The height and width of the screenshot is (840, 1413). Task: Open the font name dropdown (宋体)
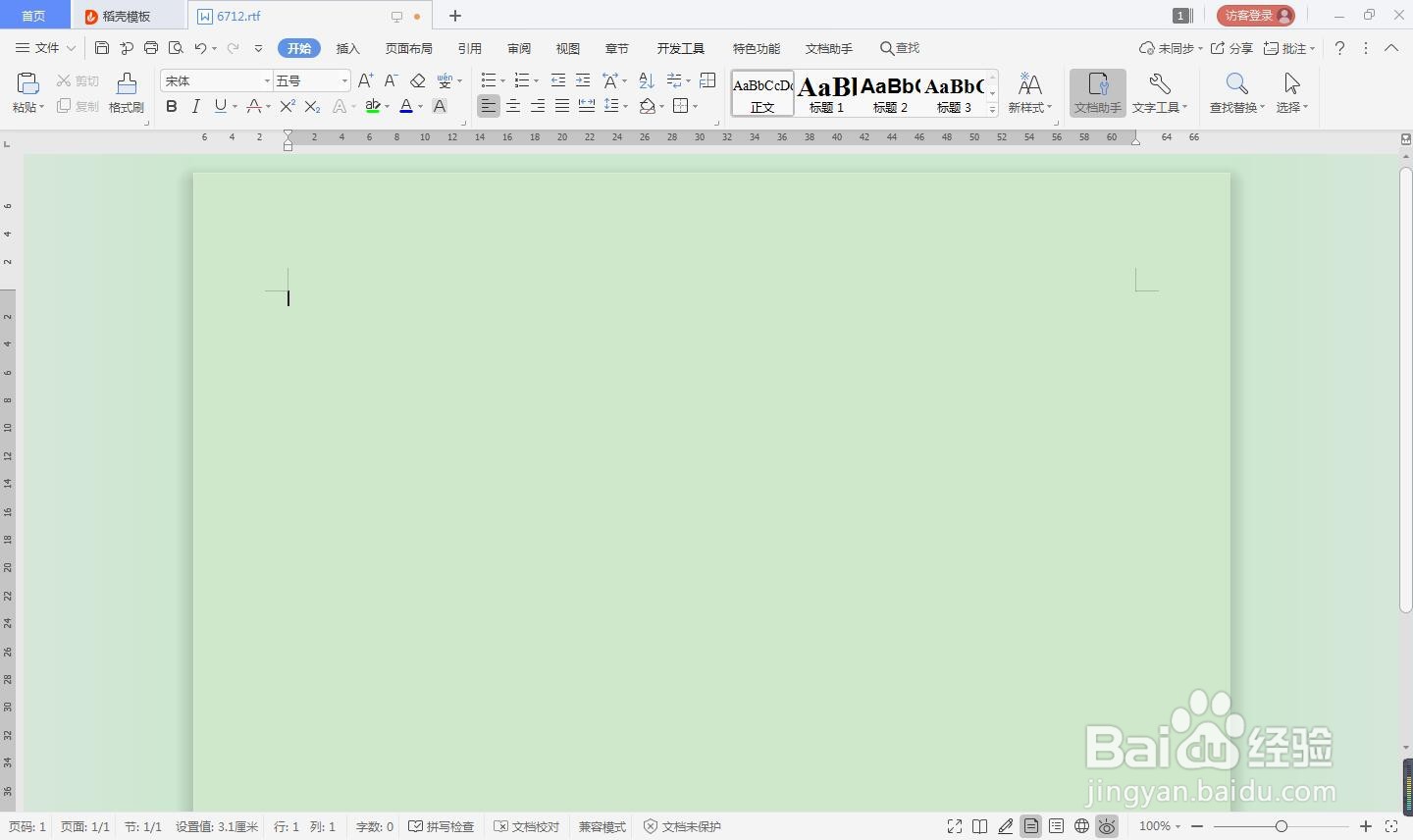point(267,80)
